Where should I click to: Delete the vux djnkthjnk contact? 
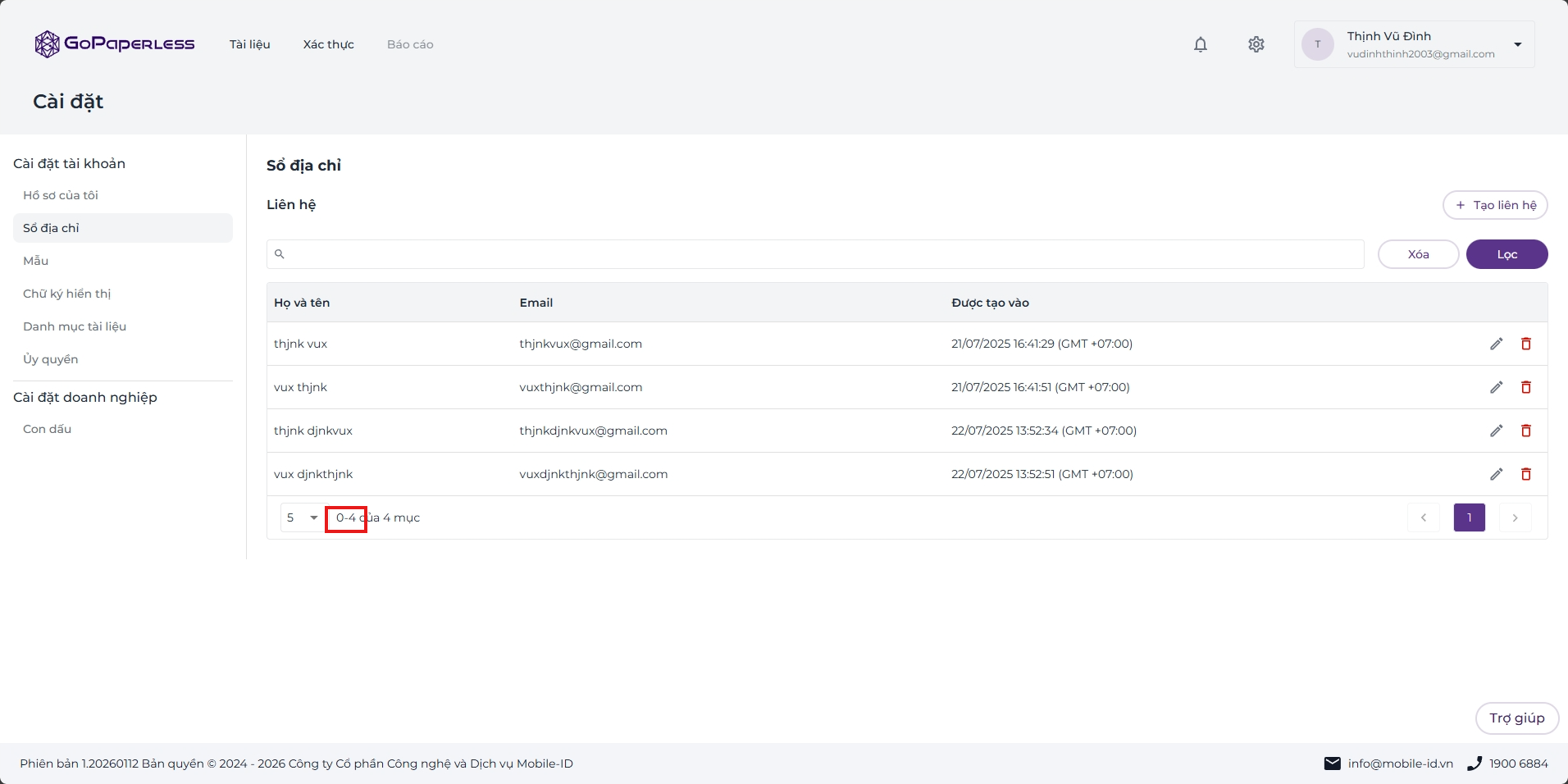[1526, 474]
